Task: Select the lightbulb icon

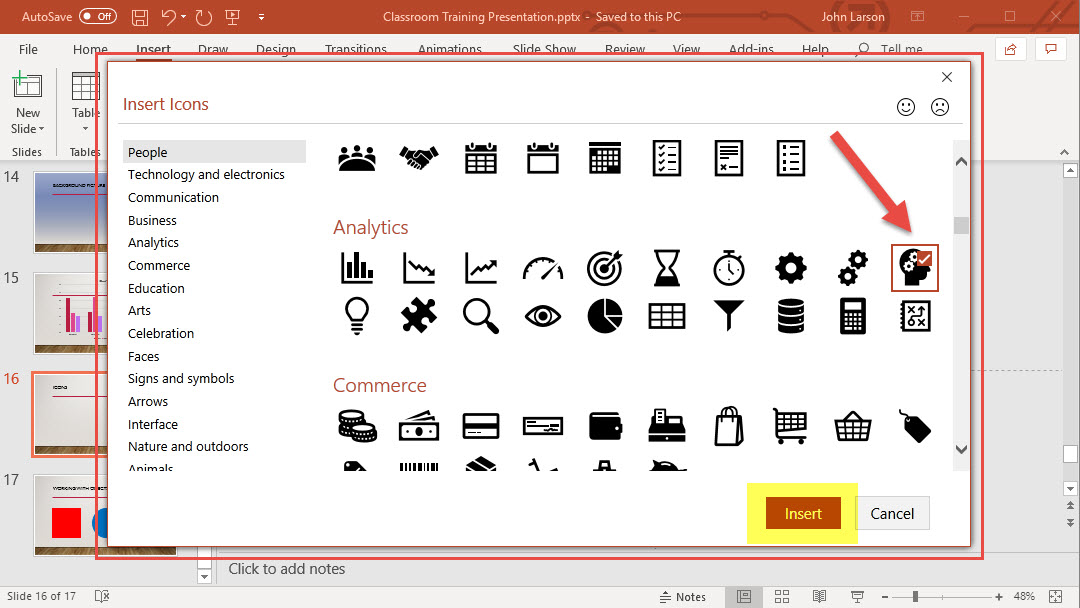Action: tap(357, 315)
